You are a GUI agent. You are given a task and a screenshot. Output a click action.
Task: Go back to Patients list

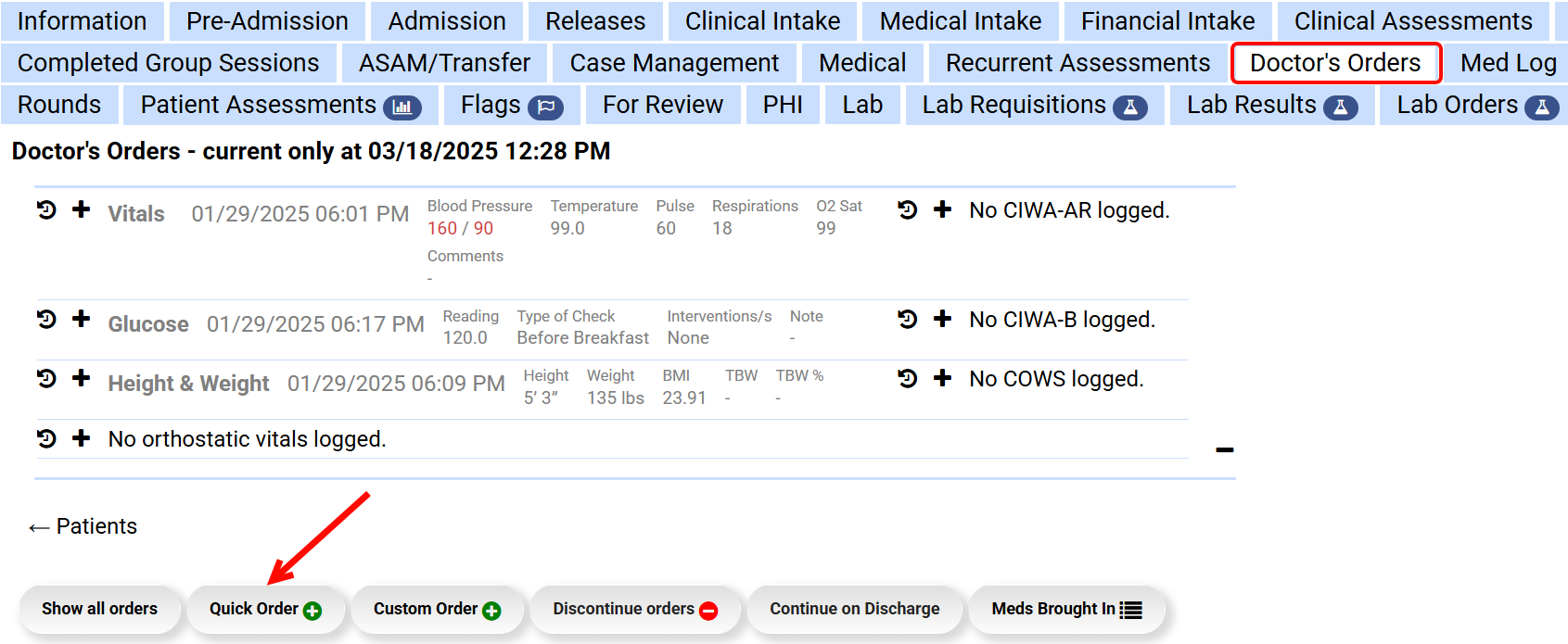click(x=83, y=526)
